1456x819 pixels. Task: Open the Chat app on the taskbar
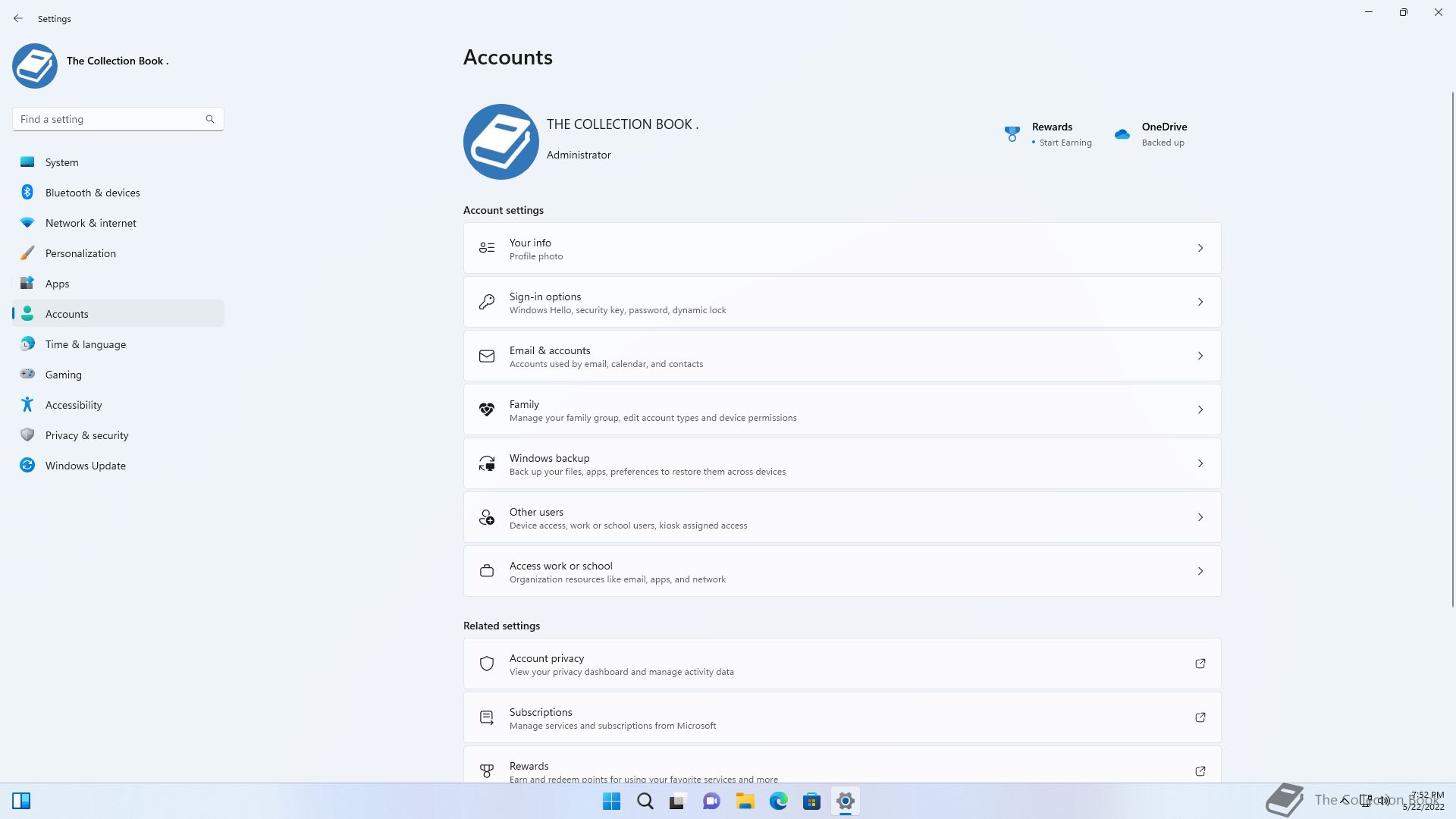pos(711,801)
